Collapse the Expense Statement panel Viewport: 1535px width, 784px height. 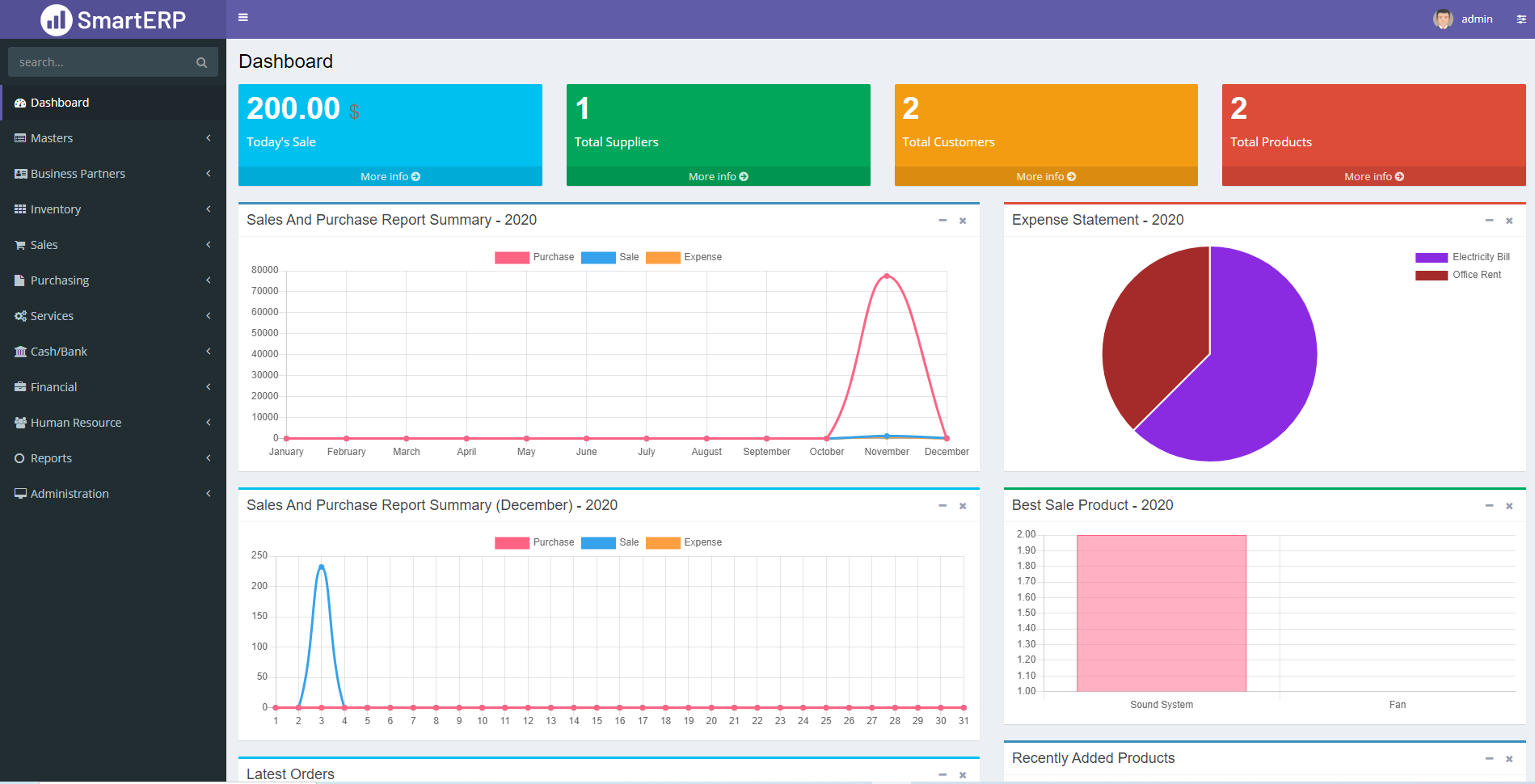coord(1489,220)
